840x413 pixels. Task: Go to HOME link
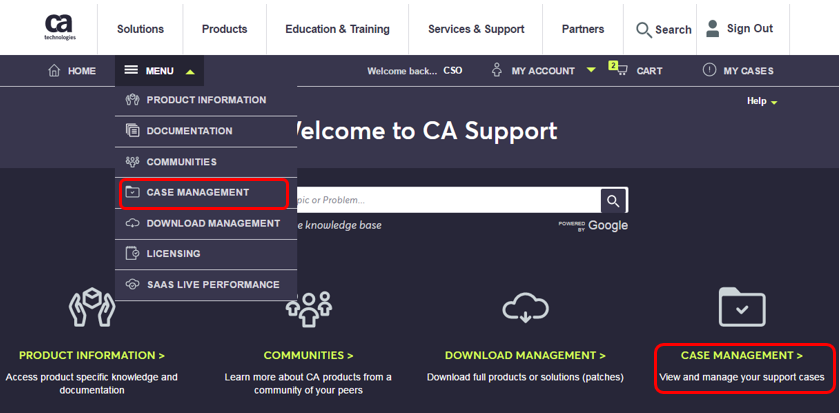82,71
